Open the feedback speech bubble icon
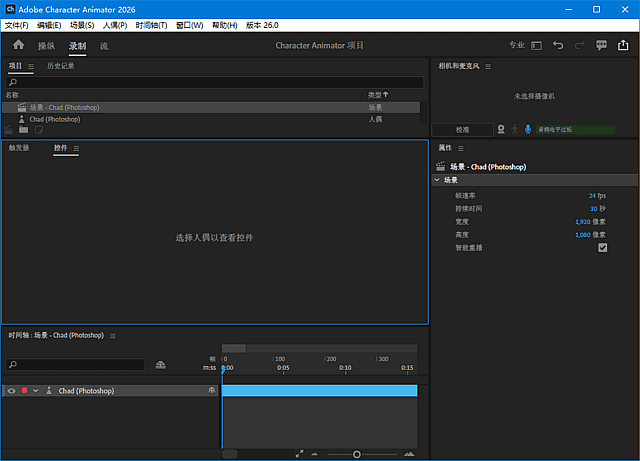The width and height of the screenshot is (640, 461). click(602, 45)
